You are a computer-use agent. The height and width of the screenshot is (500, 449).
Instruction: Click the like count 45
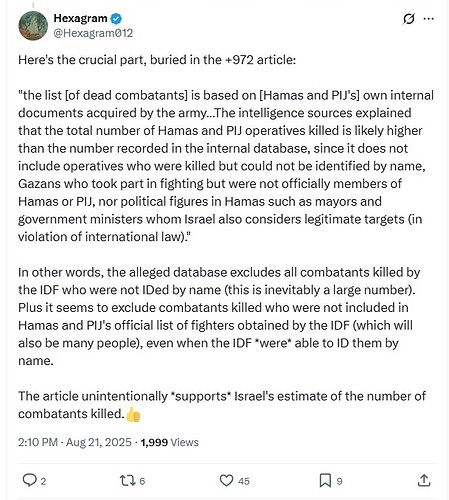tap(244, 481)
